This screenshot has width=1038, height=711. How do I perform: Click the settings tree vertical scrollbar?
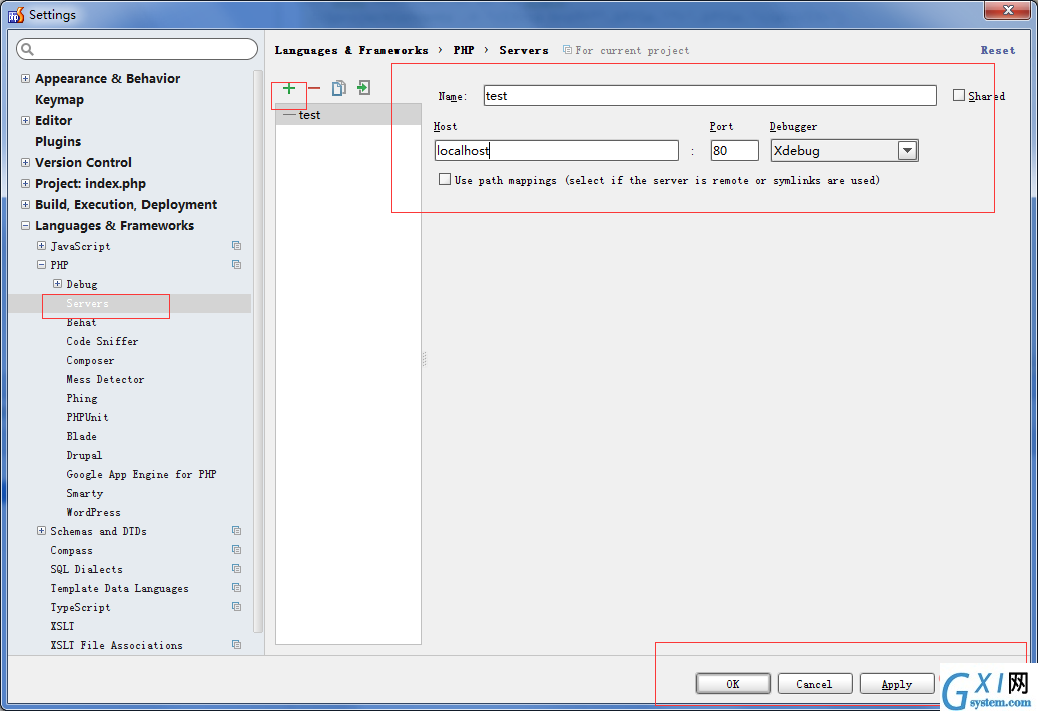tap(258, 351)
